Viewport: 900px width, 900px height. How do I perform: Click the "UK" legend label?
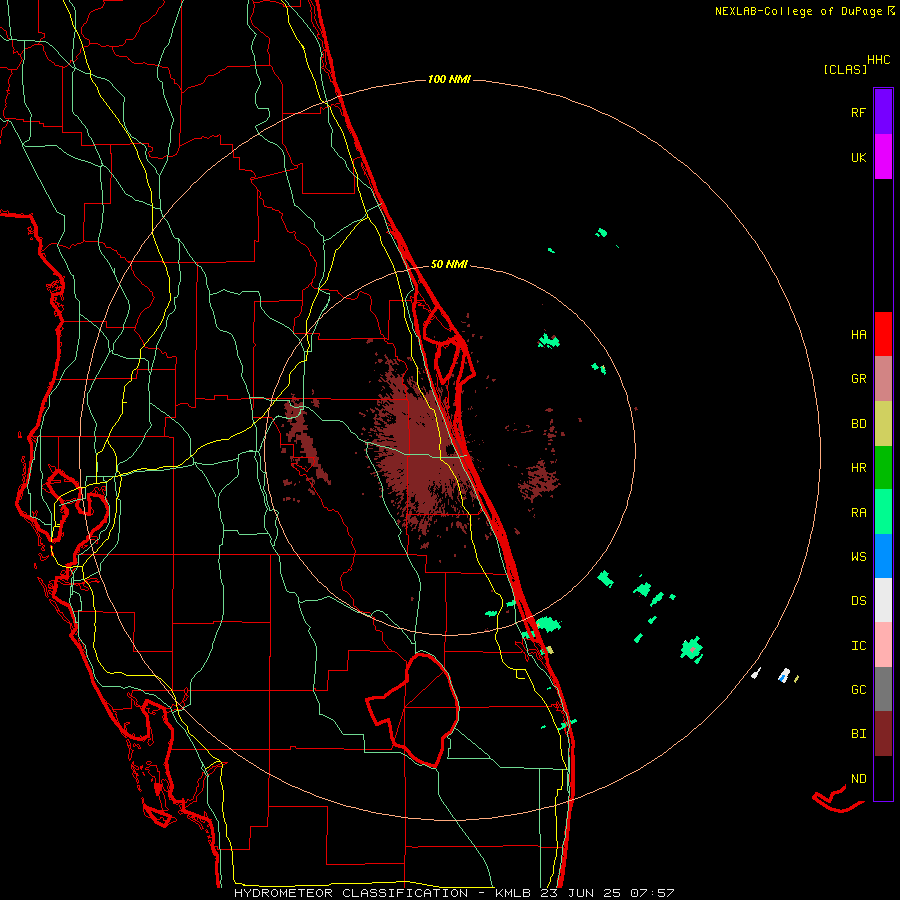pos(858,158)
